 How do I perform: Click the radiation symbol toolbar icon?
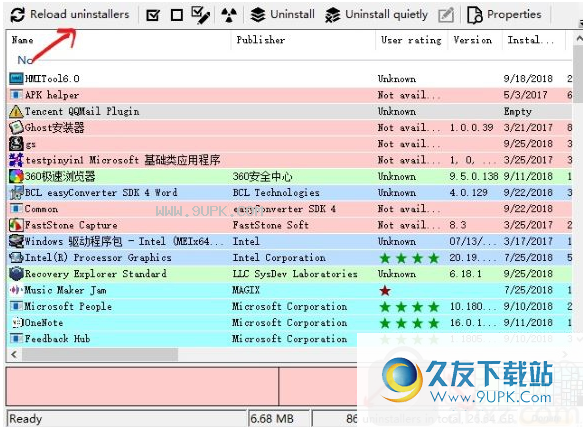tap(229, 15)
